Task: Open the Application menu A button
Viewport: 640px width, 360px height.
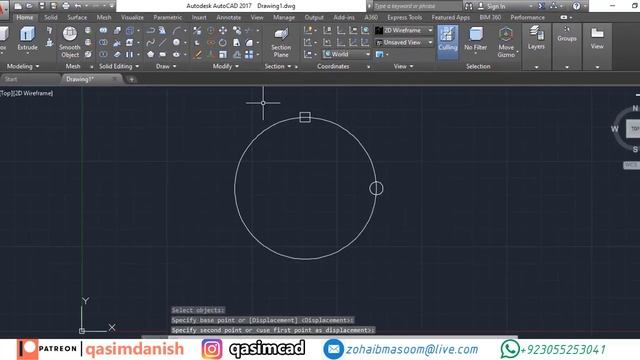Action: (3, 9)
